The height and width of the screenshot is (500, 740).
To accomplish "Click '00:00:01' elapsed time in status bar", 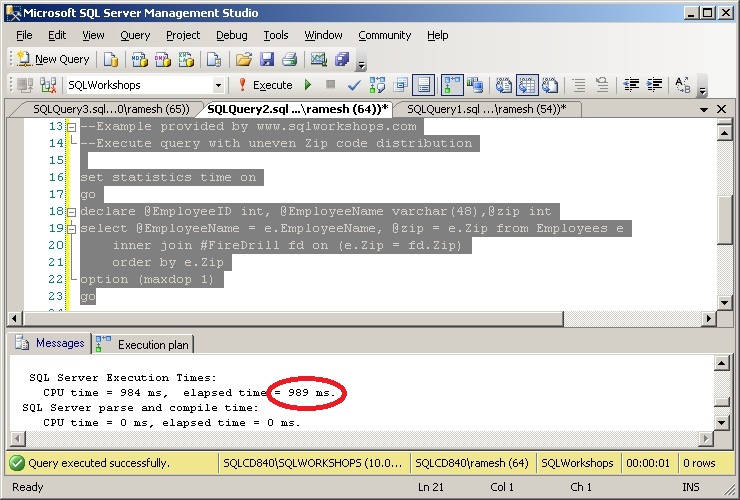I will point(648,463).
